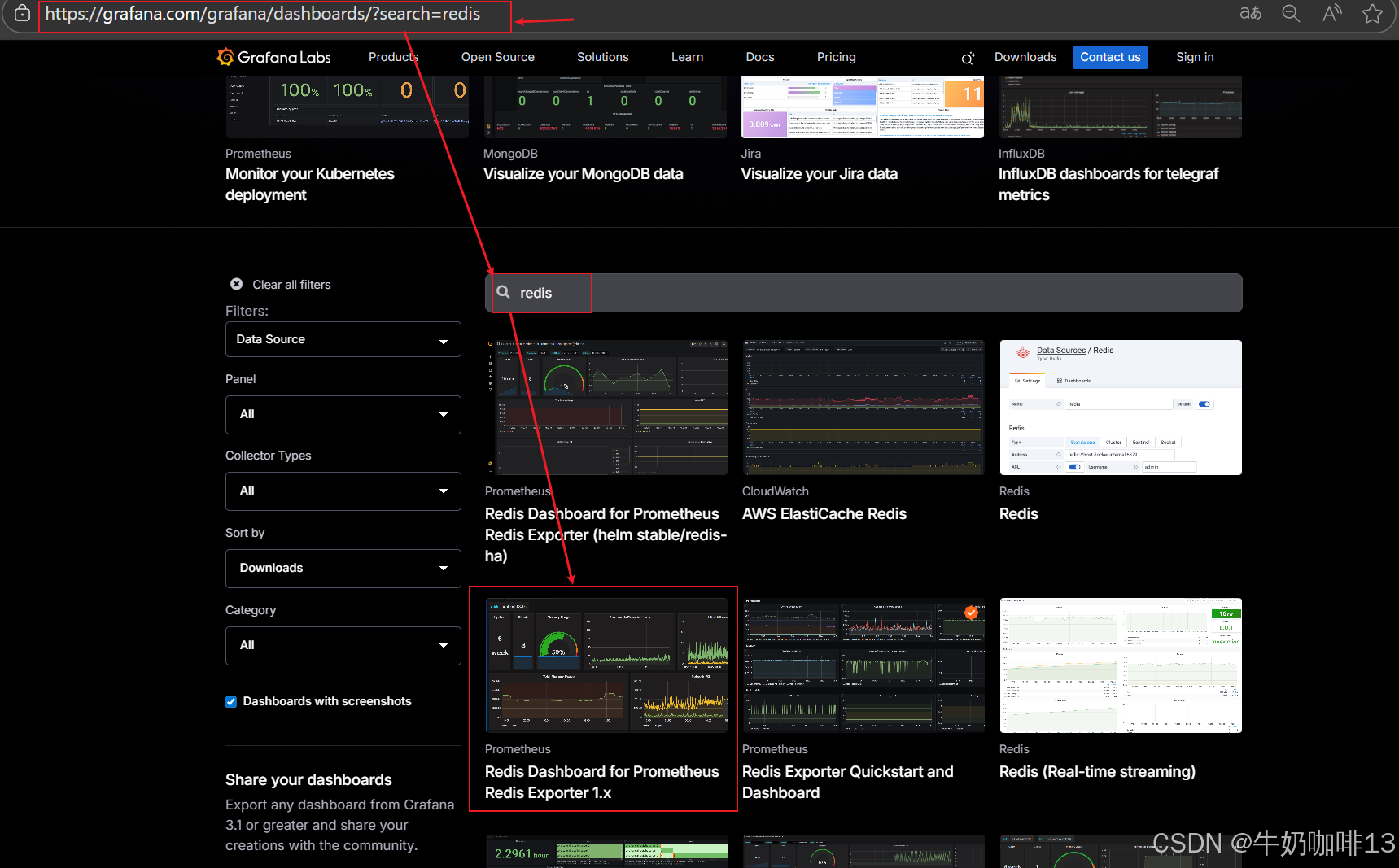Screen dimensions: 1399x868
Task: Open the Docs menu
Action: (760, 57)
